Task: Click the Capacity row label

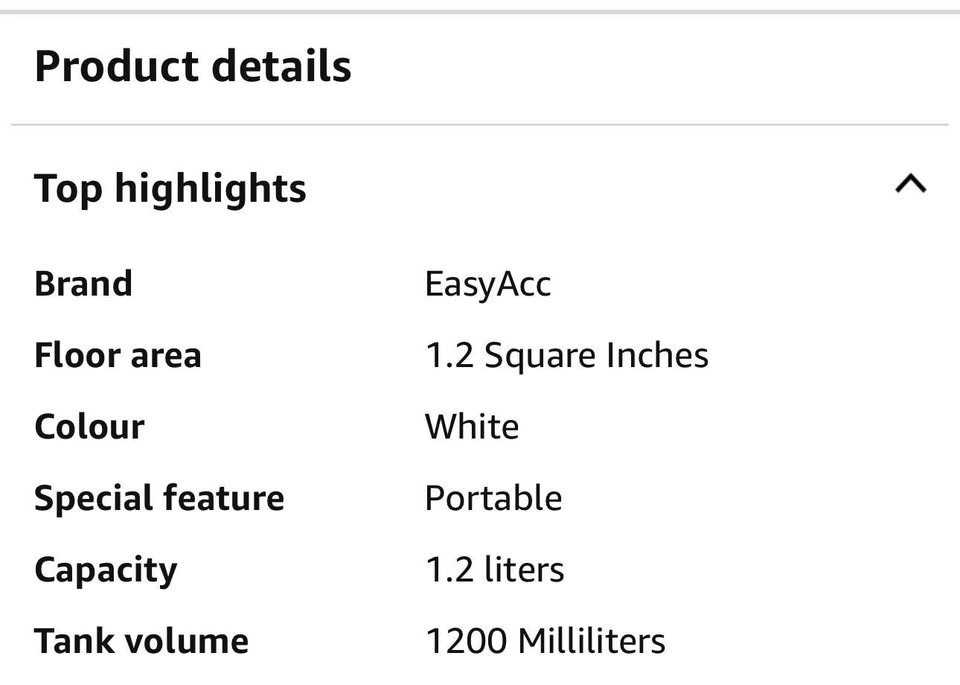Action: 105,570
